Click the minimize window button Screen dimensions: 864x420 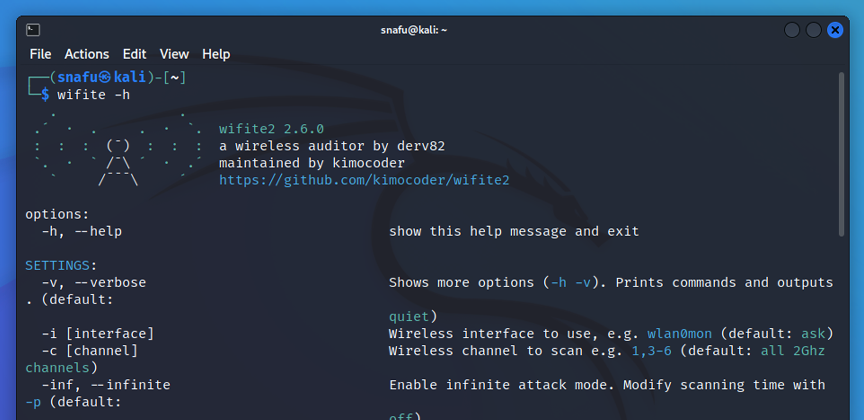tap(792, 30)
